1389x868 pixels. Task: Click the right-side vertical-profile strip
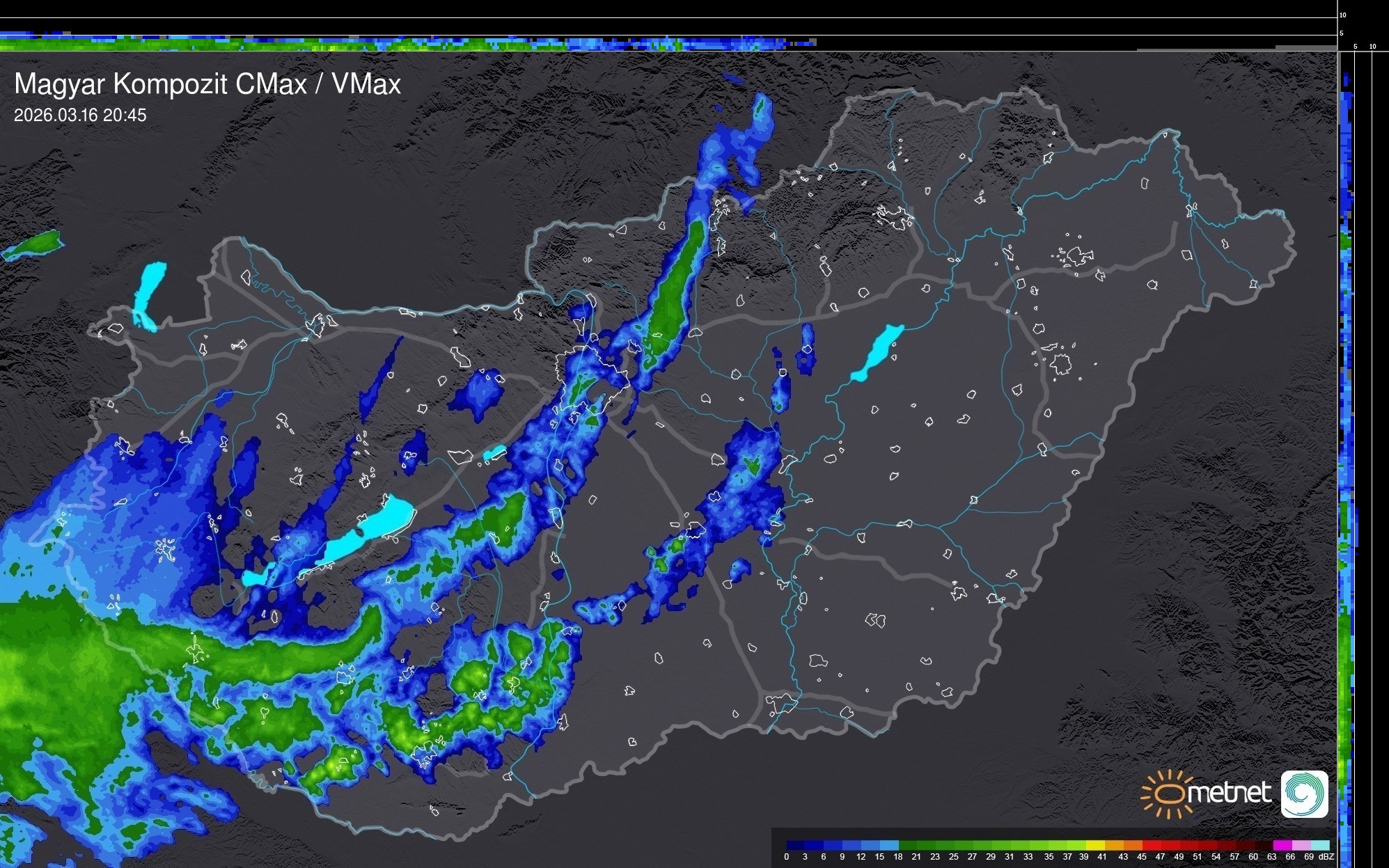point(1347,418)
